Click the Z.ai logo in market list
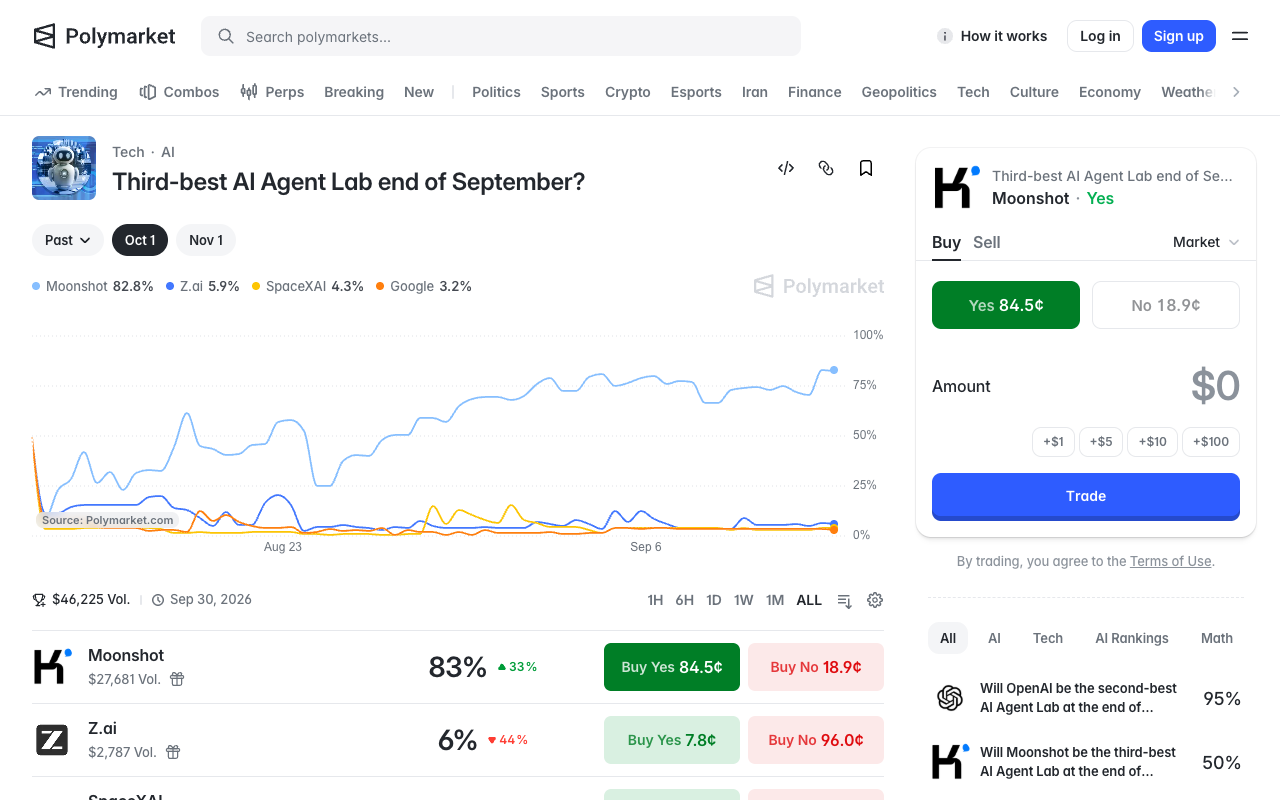Screen dimensions: 1280x800 (x=52, y=740)
